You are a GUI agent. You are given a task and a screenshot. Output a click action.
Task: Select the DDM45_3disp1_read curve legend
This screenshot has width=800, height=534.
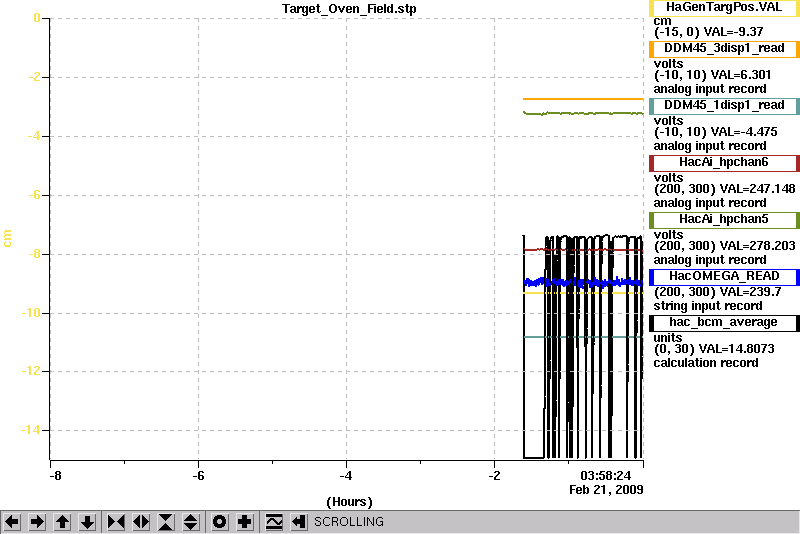tap(724, 49)
